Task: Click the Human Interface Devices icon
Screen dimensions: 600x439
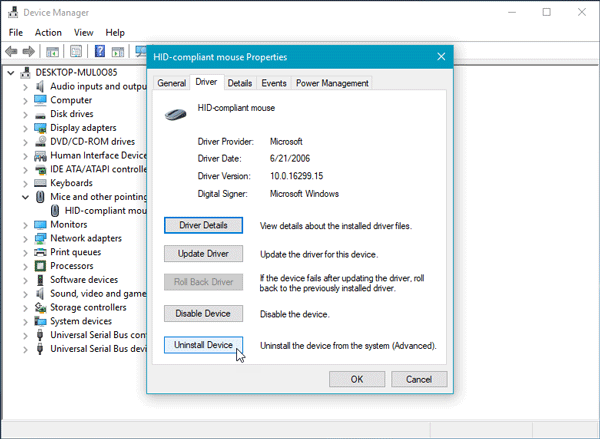Action: pos(40,155)
